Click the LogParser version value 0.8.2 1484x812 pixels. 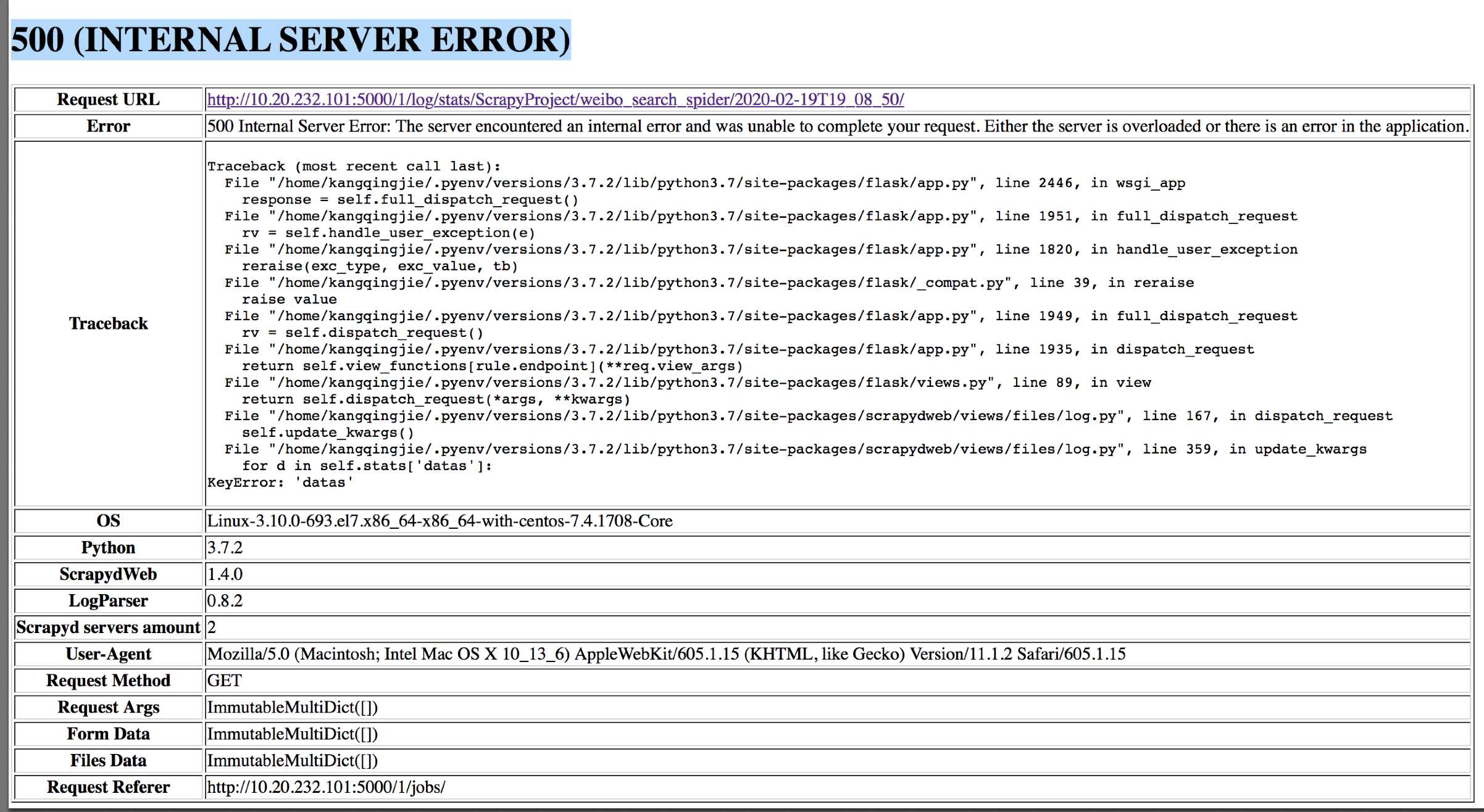click(x=225, y=600)
